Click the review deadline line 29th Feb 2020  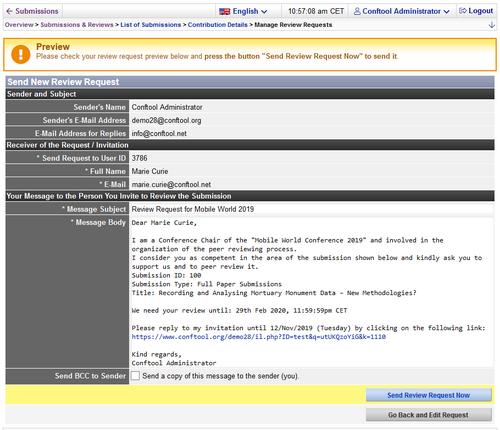coord(239,310)
